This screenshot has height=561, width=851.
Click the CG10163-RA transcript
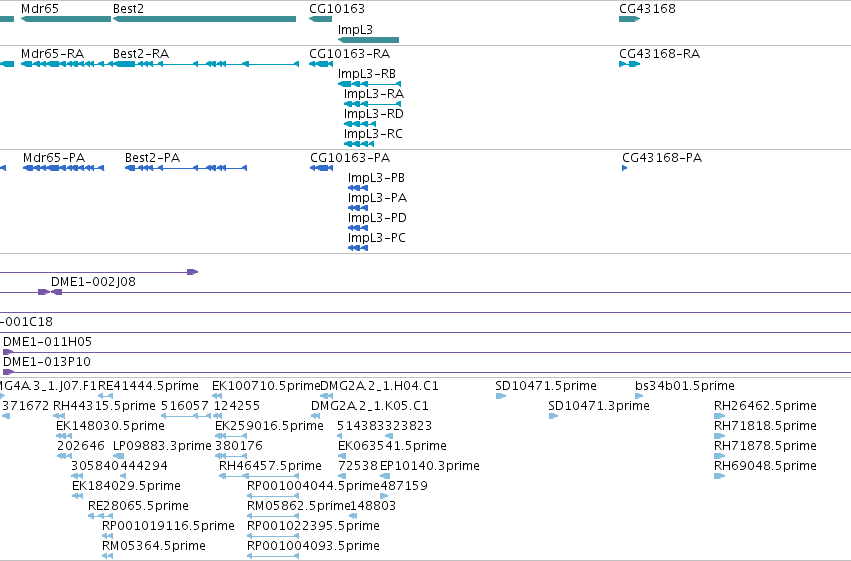point(321,64)
